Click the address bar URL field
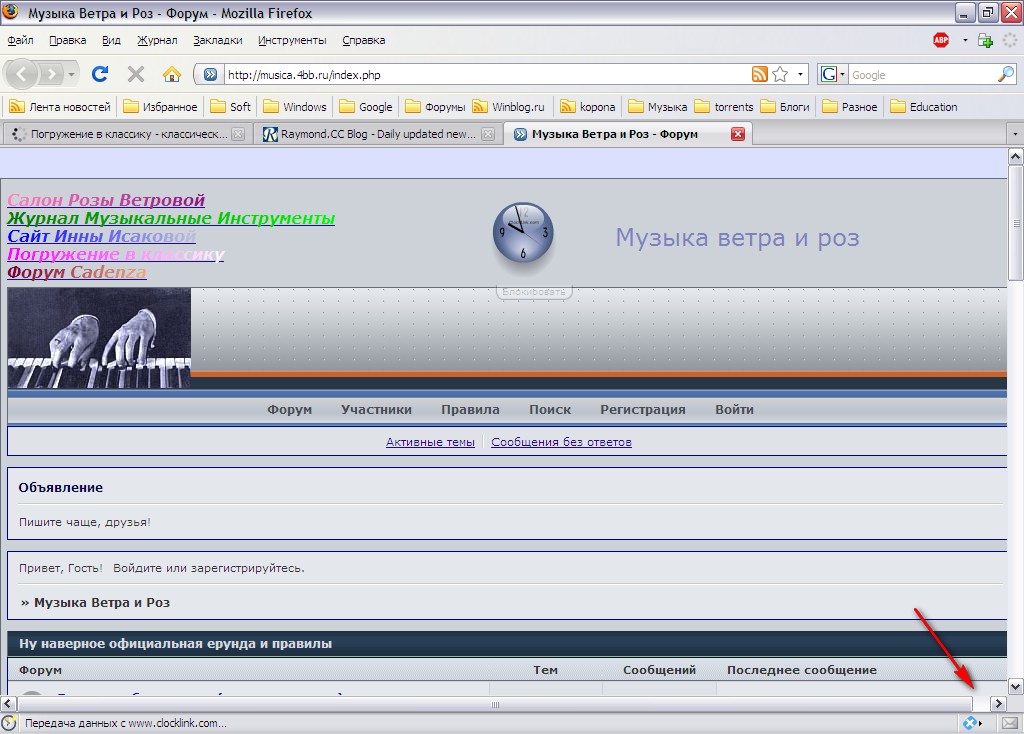Image resolution: width=1024 pixels, height=734 pixels. tap(487, 74)
